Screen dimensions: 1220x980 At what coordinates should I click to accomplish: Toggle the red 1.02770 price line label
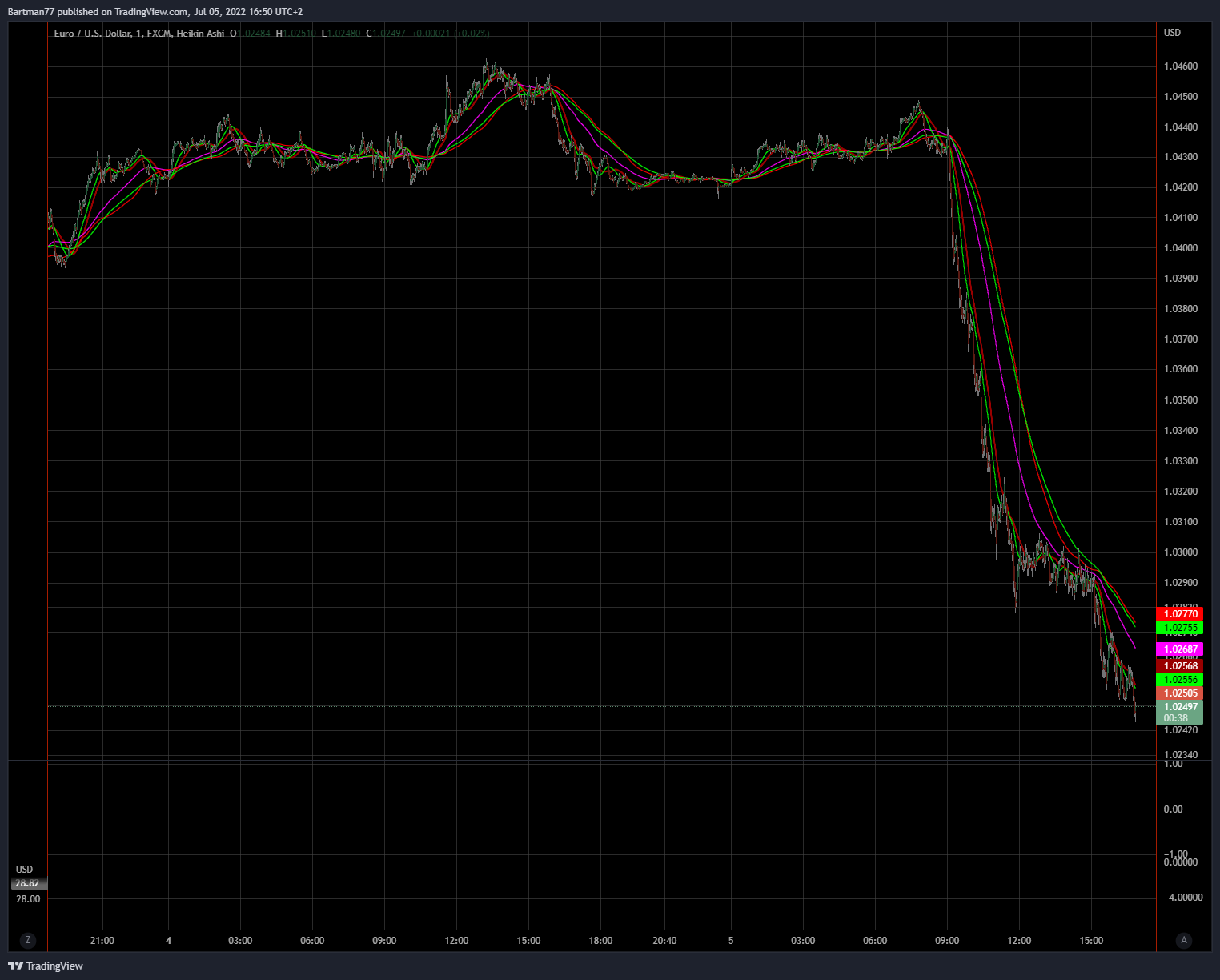1181,612
